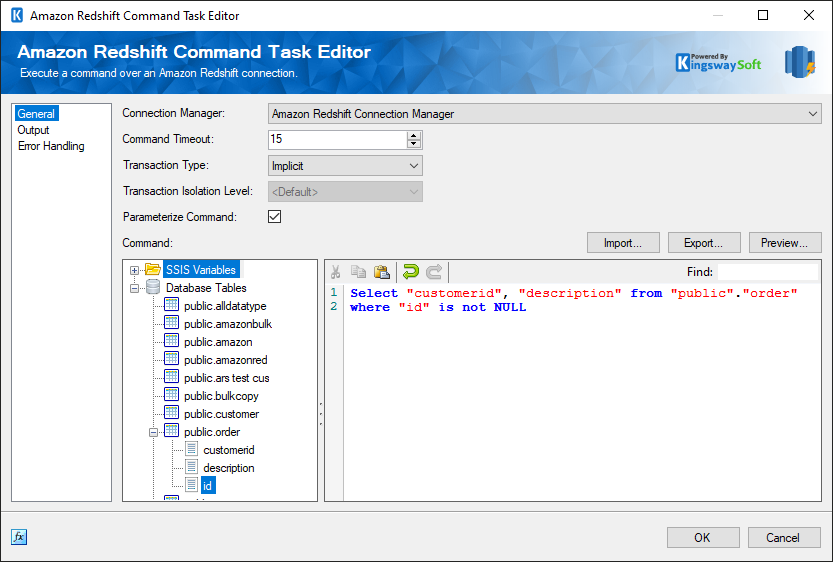This screenshot has width=833, height=562.
Task: Click the "NULL" keyword in the editor
Action: pos(510,307)
